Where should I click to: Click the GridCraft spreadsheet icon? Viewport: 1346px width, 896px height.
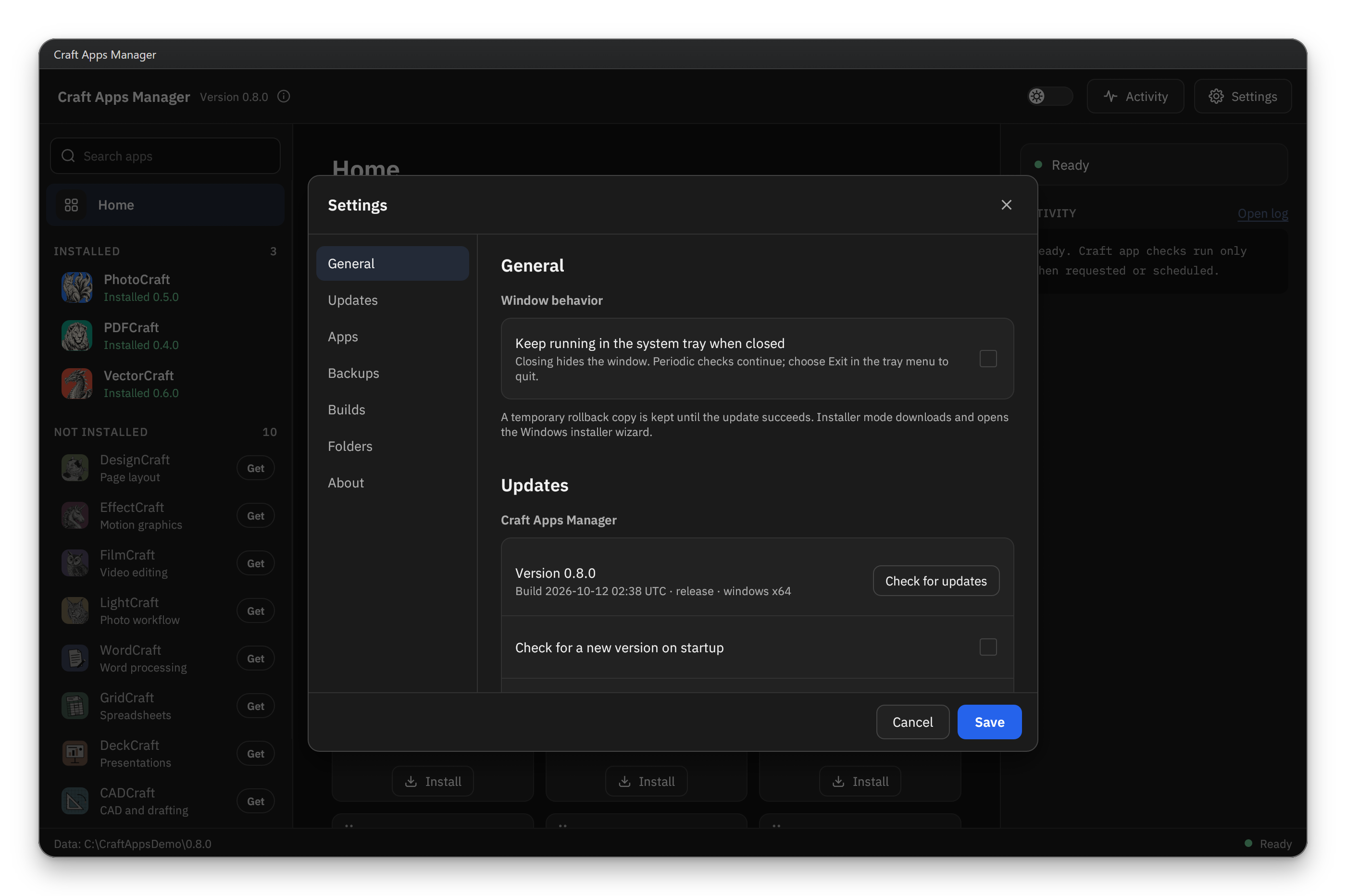pos(75,706)
